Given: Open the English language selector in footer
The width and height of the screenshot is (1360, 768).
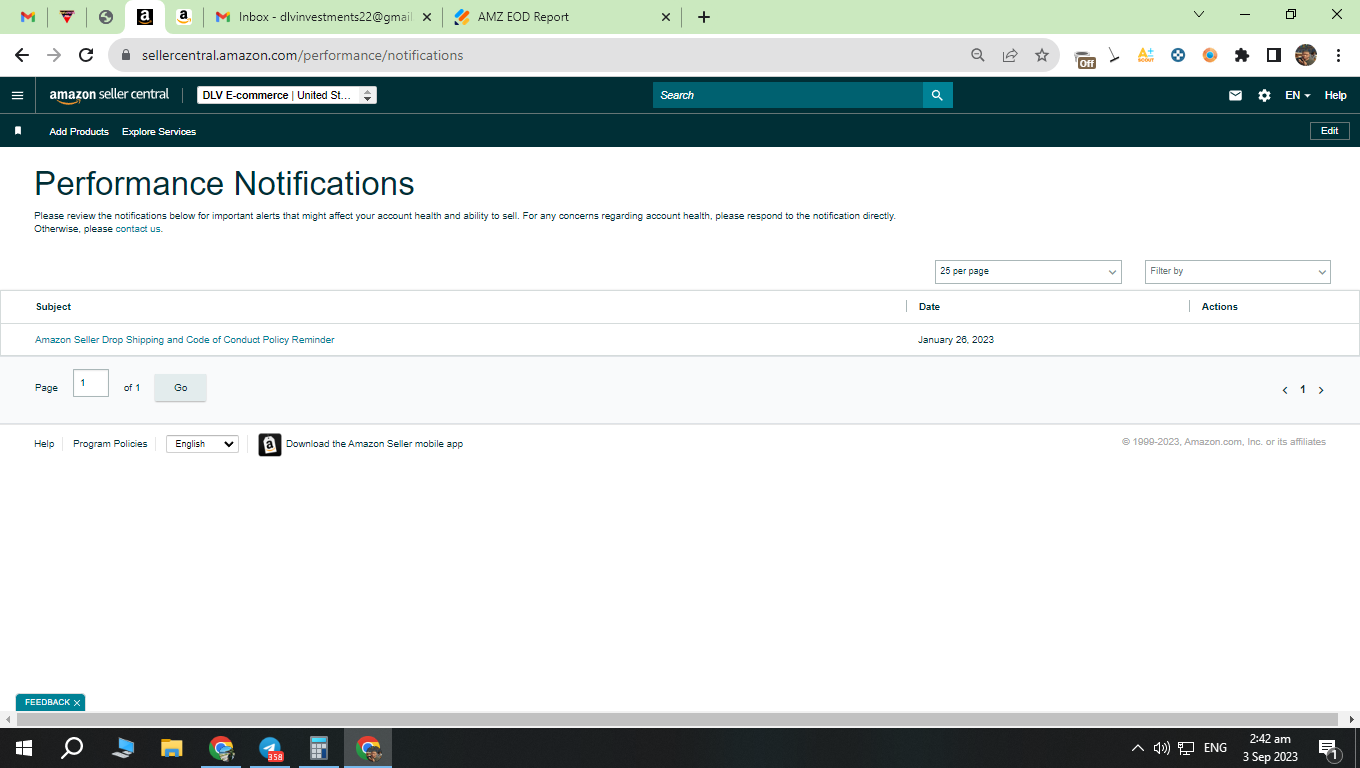Looking at the screenshot, I should click(x=202, y=444).
